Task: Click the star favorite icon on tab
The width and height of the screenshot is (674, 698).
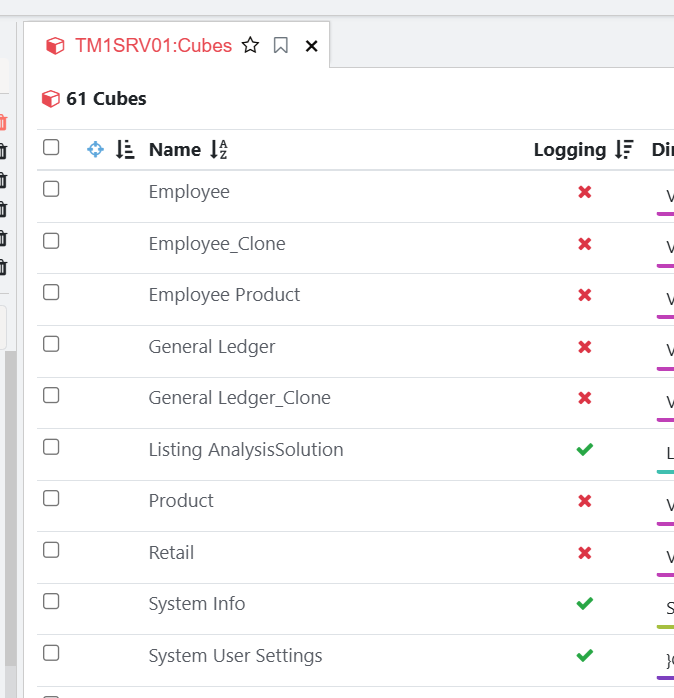Action: coord(251,46)
